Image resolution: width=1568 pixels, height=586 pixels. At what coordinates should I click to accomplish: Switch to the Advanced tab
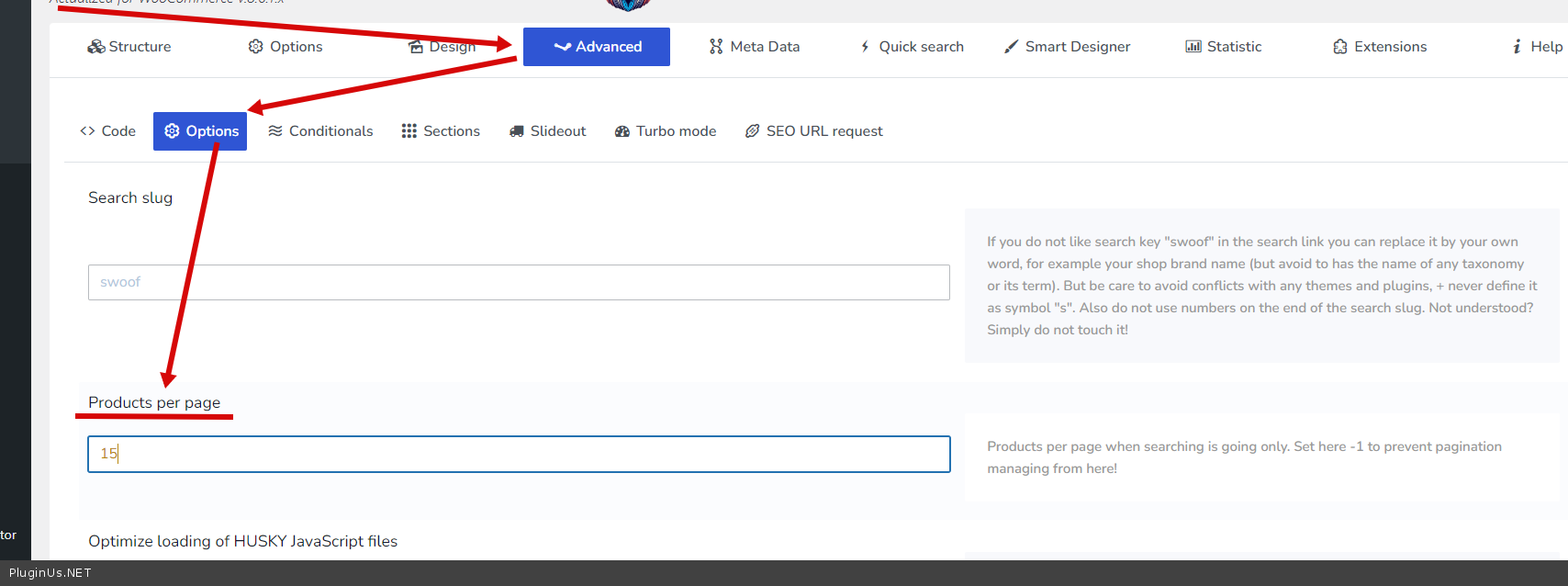(597, 47)
